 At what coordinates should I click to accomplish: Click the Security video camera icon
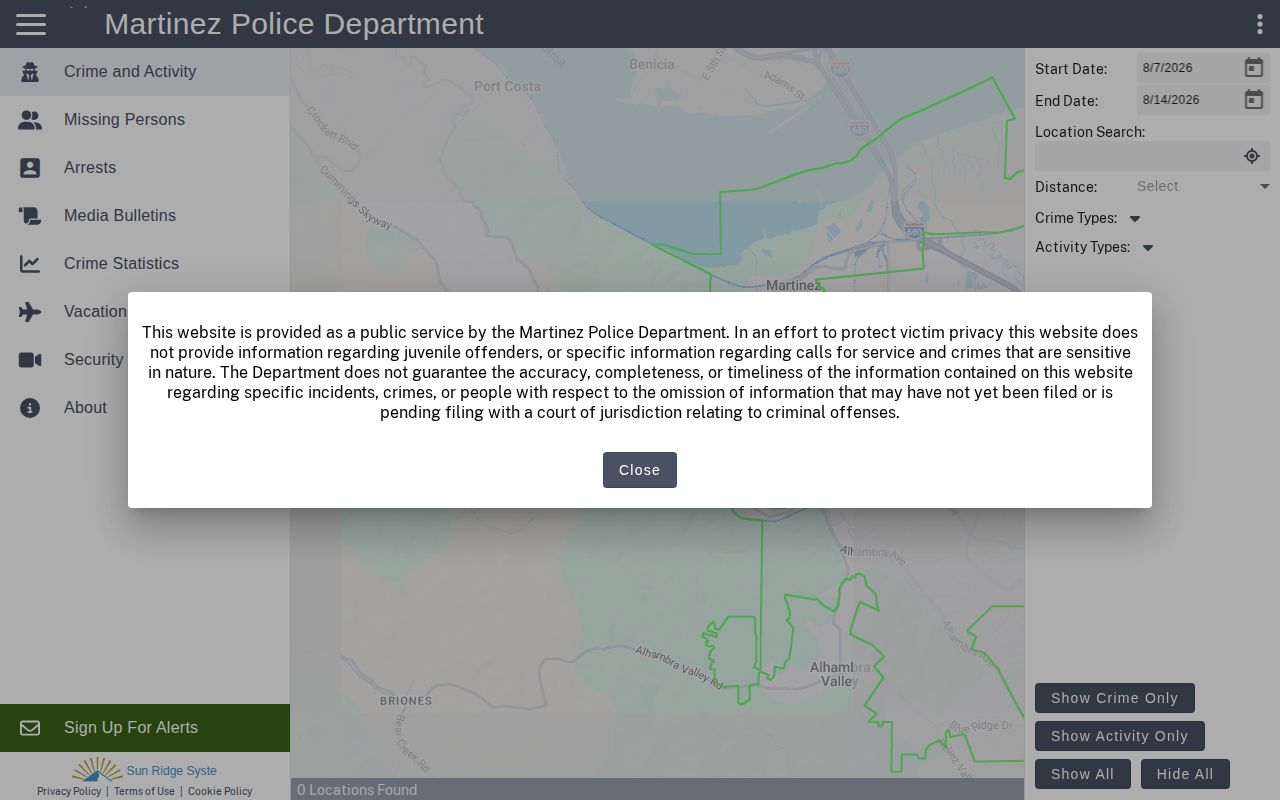(30, 360)
